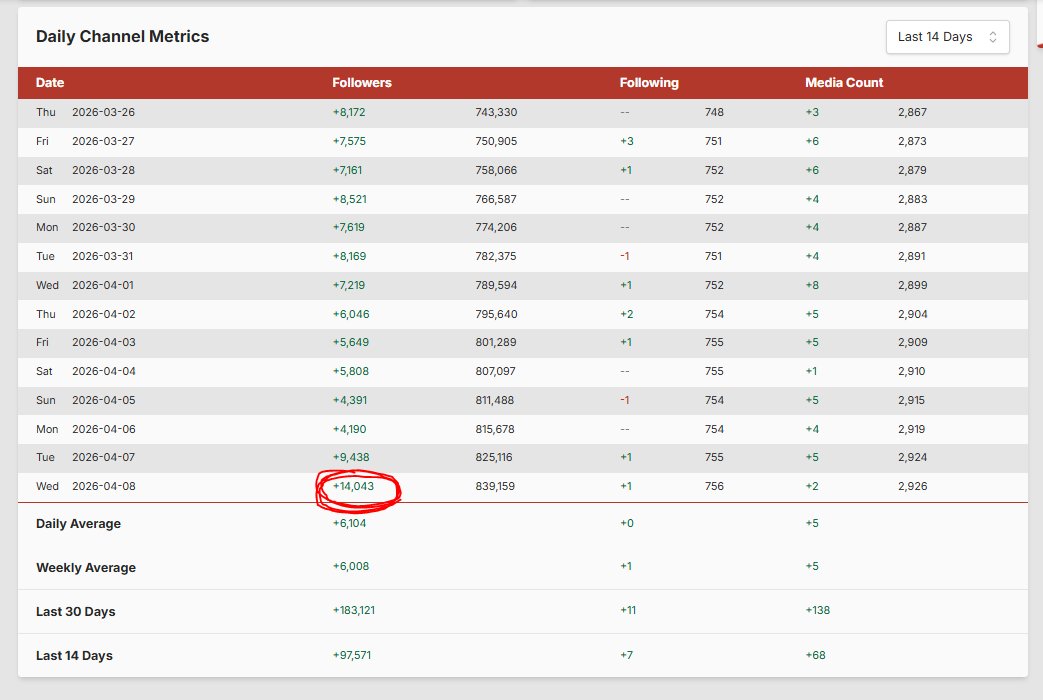Click the Last 30 Days row label
This screenshot has width=1043, height=700.
tap(76, 612)
